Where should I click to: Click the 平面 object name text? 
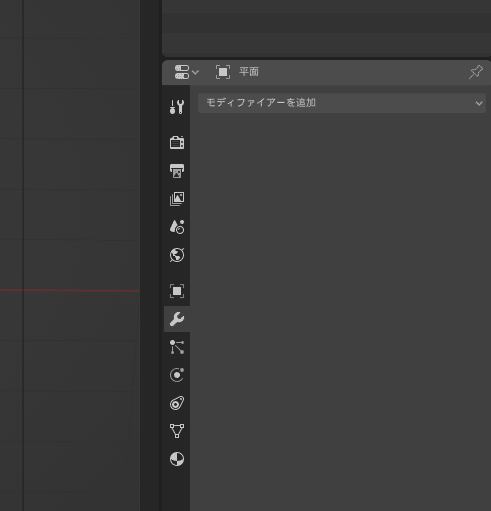(x=249, y=72)
